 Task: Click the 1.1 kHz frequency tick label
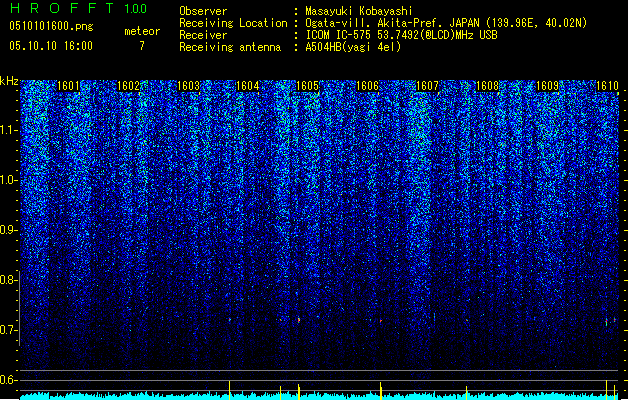tap(8, 130)
